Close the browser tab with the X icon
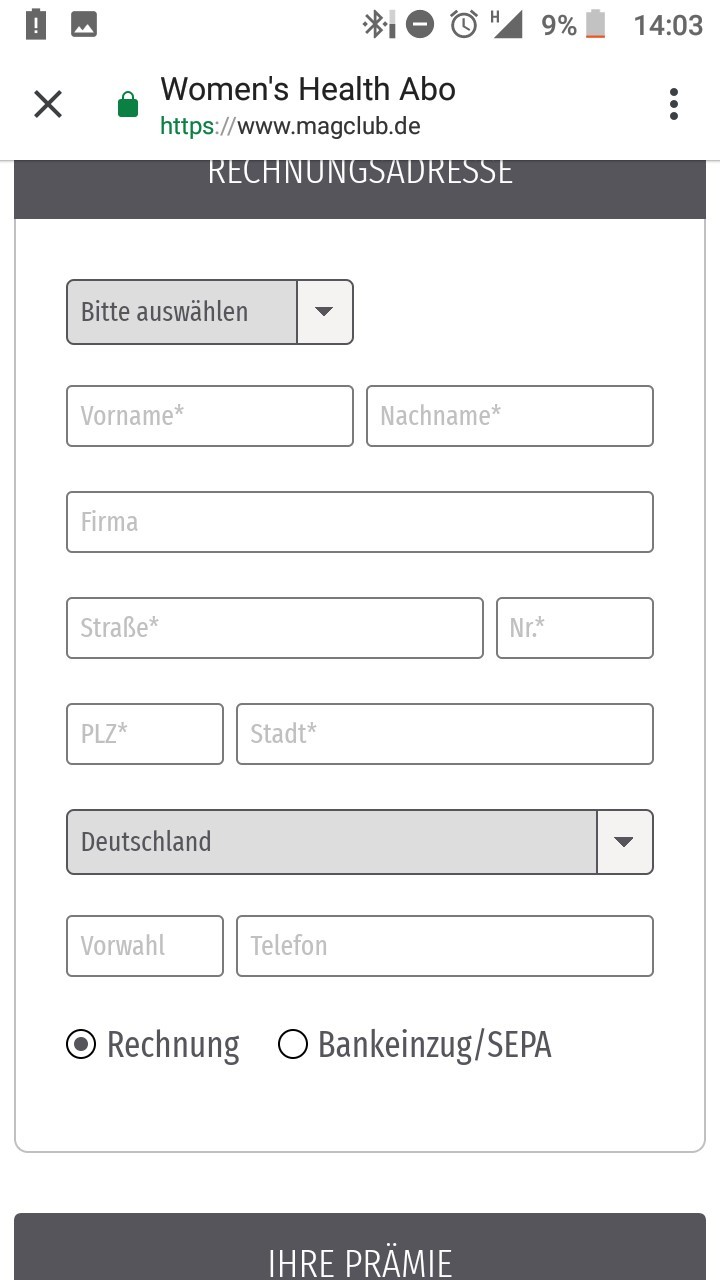720x1280 pixels. [48, 104]
